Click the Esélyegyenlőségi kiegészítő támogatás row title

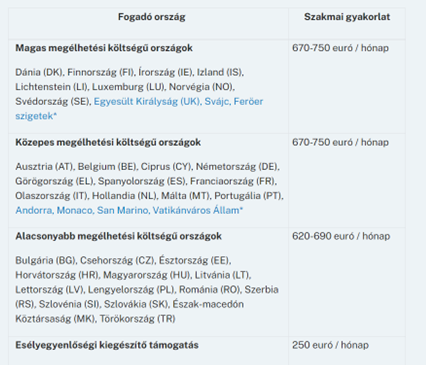107,345
